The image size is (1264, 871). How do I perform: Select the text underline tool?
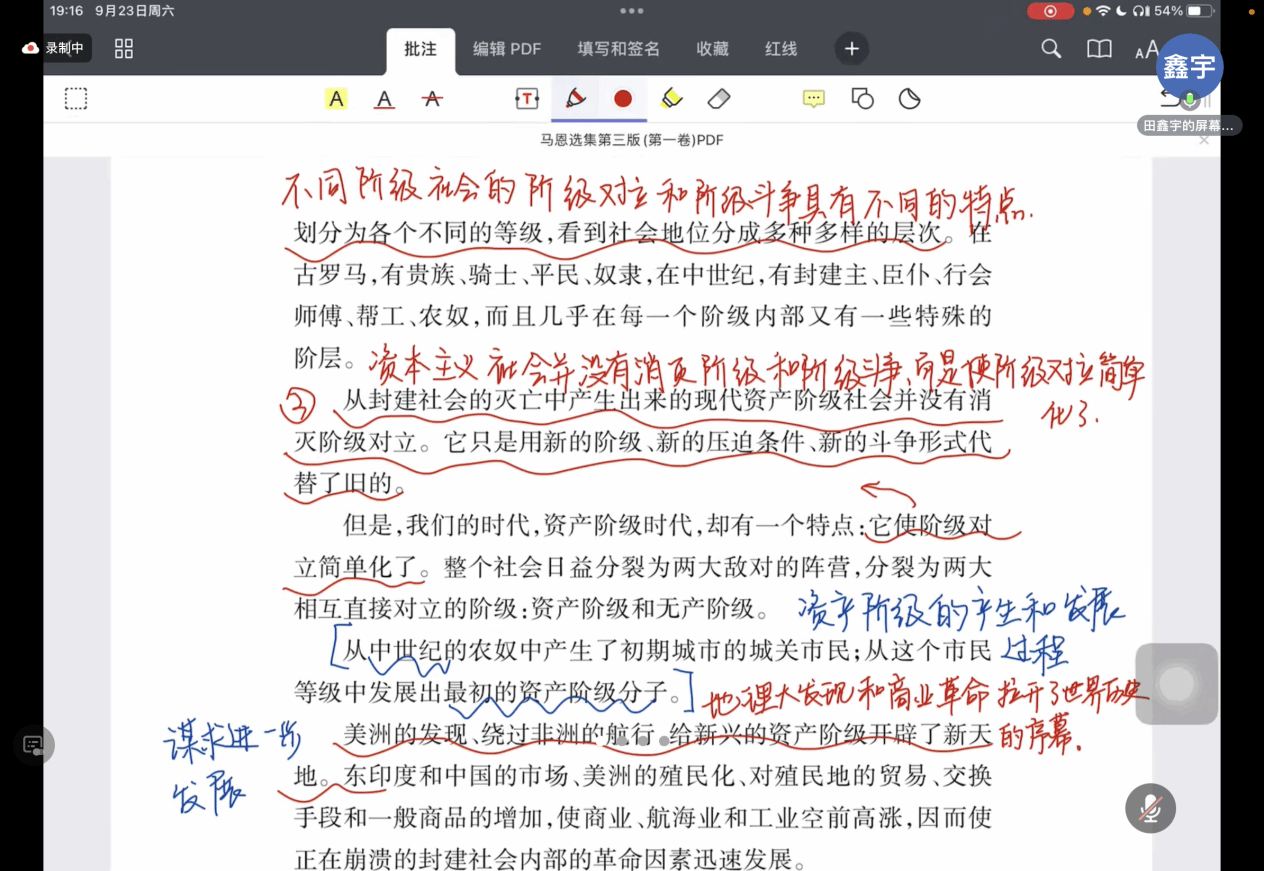point(384,99)
